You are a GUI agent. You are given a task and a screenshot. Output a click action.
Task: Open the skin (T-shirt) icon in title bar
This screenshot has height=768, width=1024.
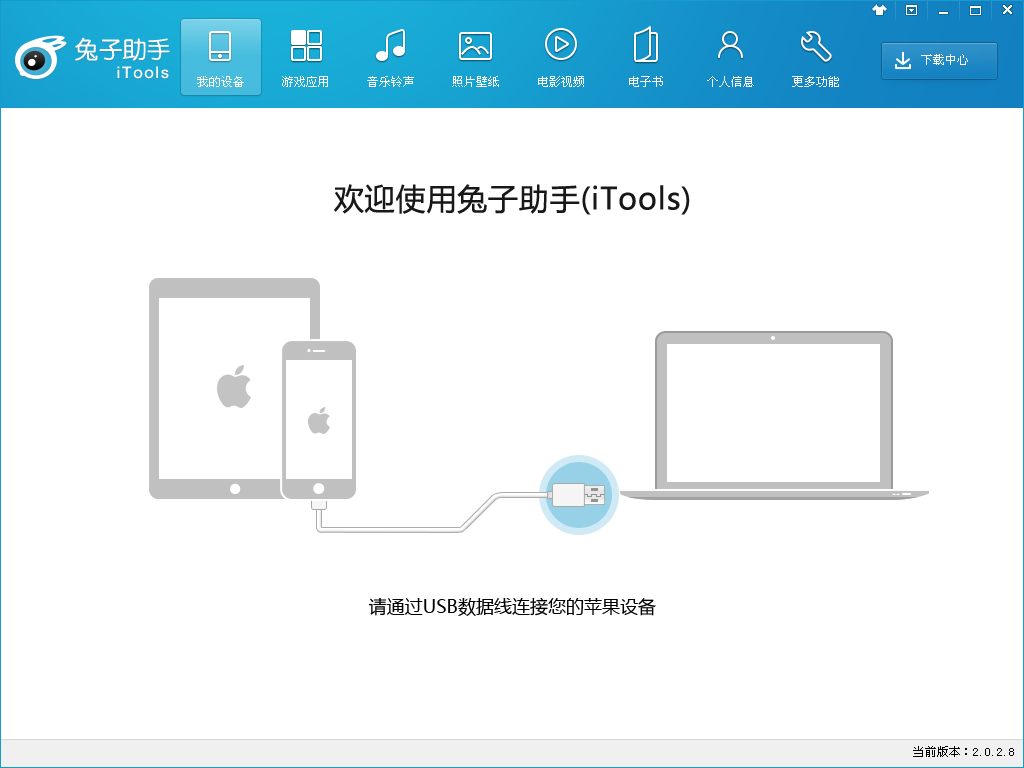point(879,10)
